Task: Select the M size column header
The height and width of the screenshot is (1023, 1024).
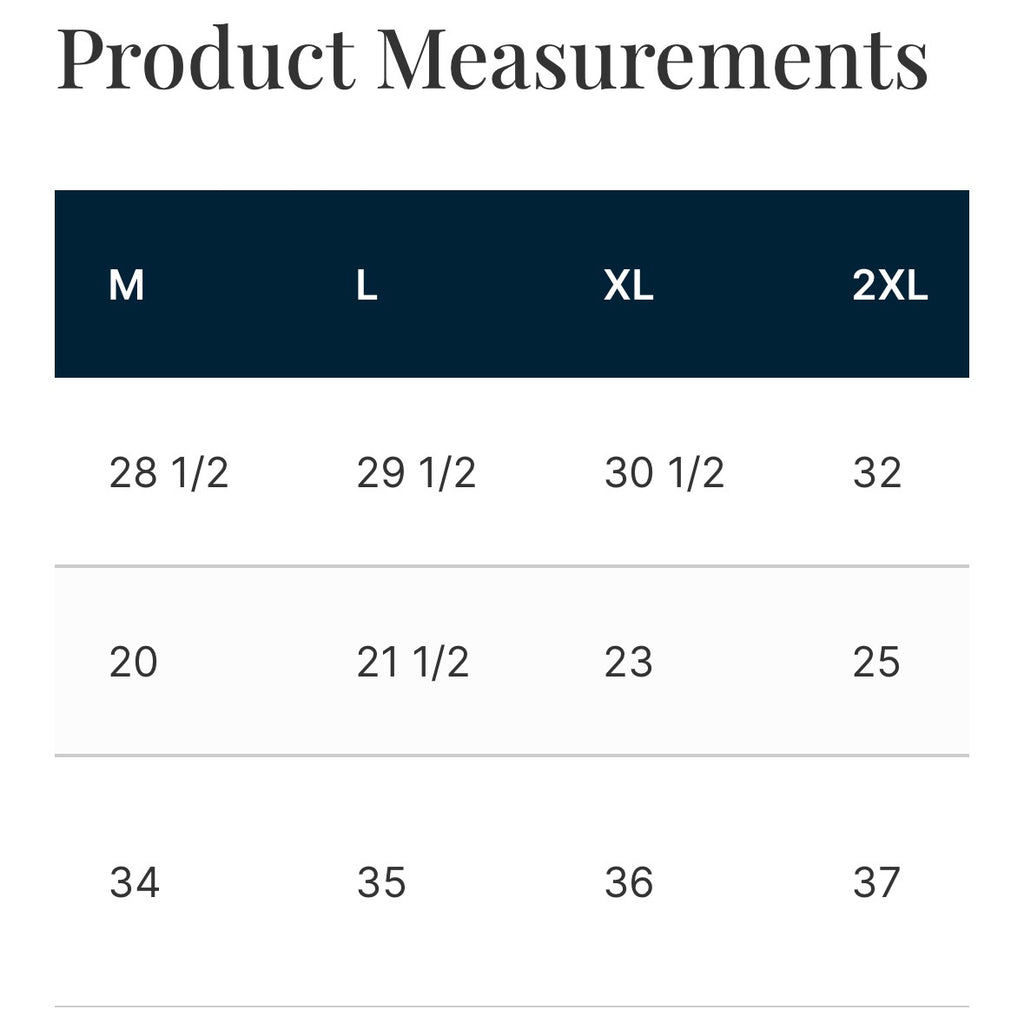Action: pos(126,285)
